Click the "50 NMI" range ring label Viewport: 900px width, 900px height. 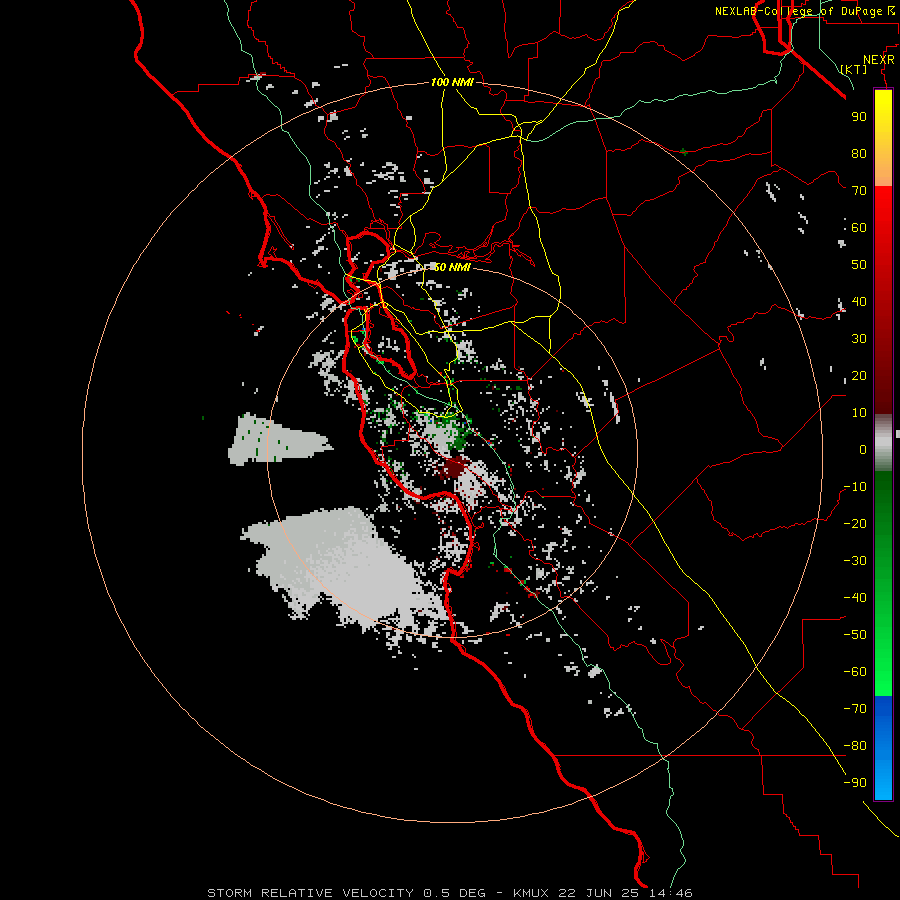tap(451, 267)
